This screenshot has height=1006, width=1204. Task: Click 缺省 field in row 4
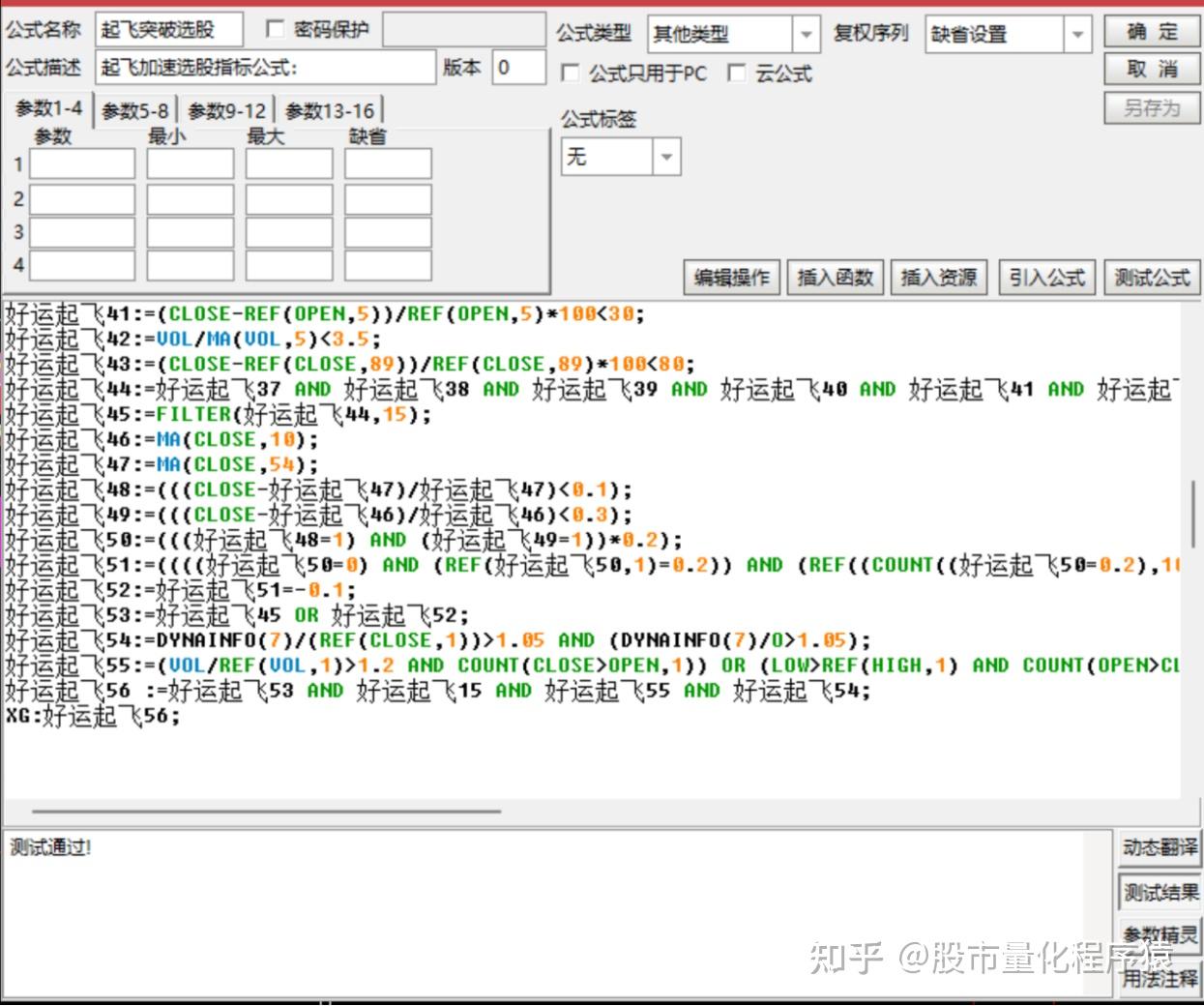[x=388, y=264]
